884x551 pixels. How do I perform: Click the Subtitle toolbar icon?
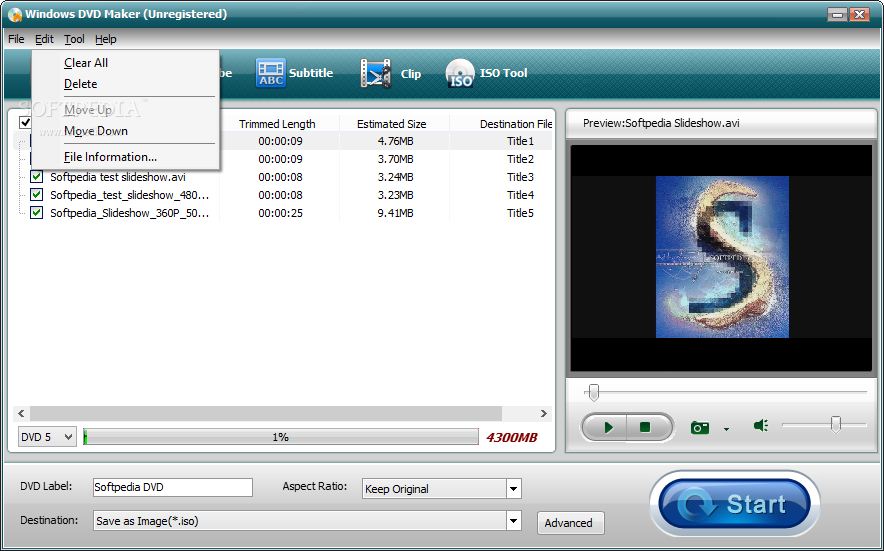coord(271,73)
